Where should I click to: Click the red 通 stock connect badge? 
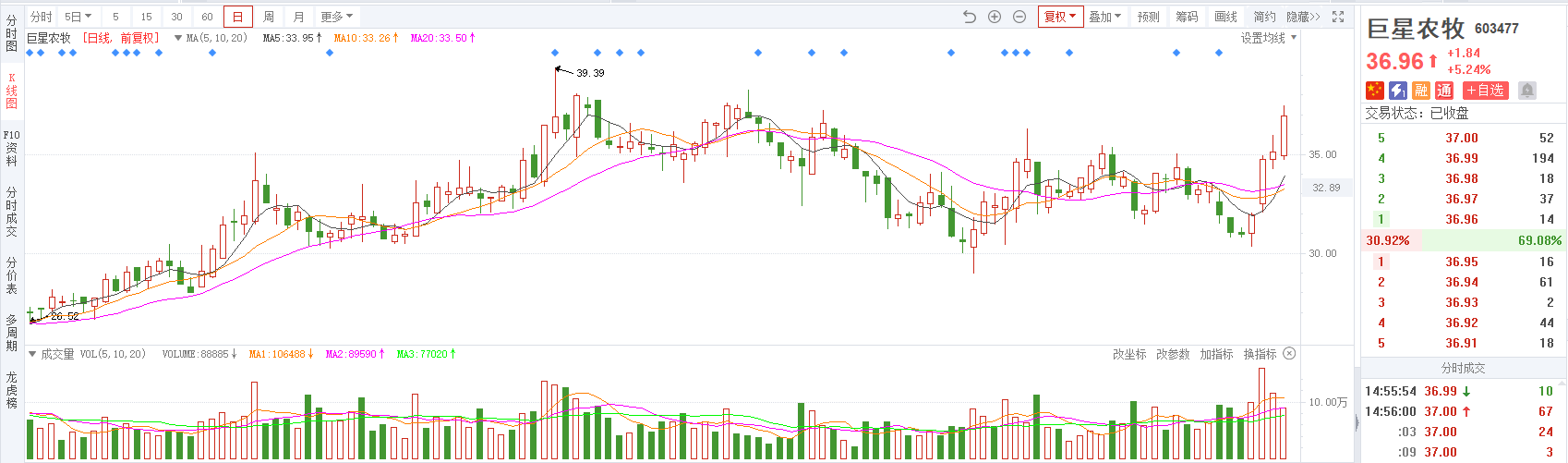click(1444, 90)
